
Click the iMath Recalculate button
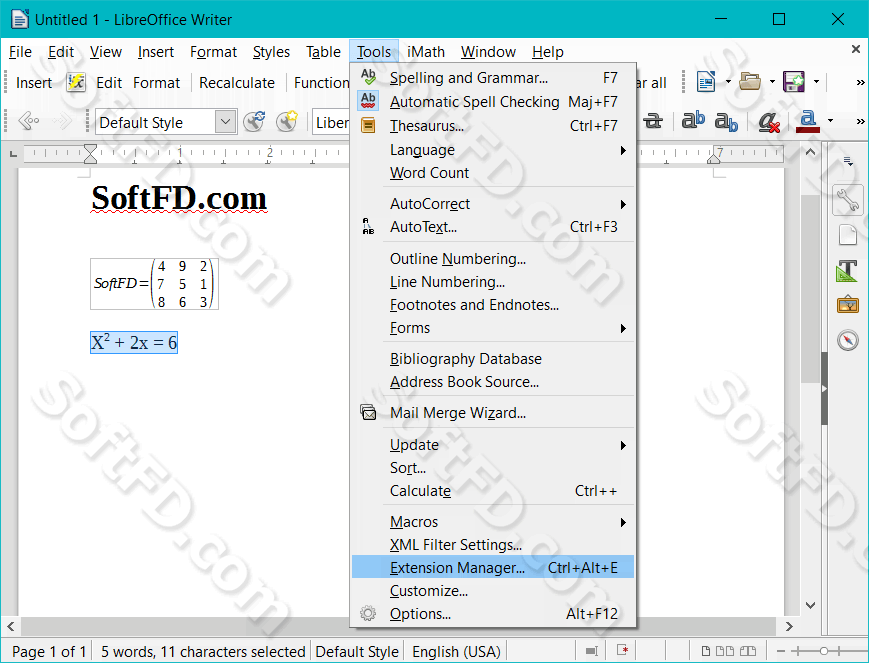(x=237, y=83)
